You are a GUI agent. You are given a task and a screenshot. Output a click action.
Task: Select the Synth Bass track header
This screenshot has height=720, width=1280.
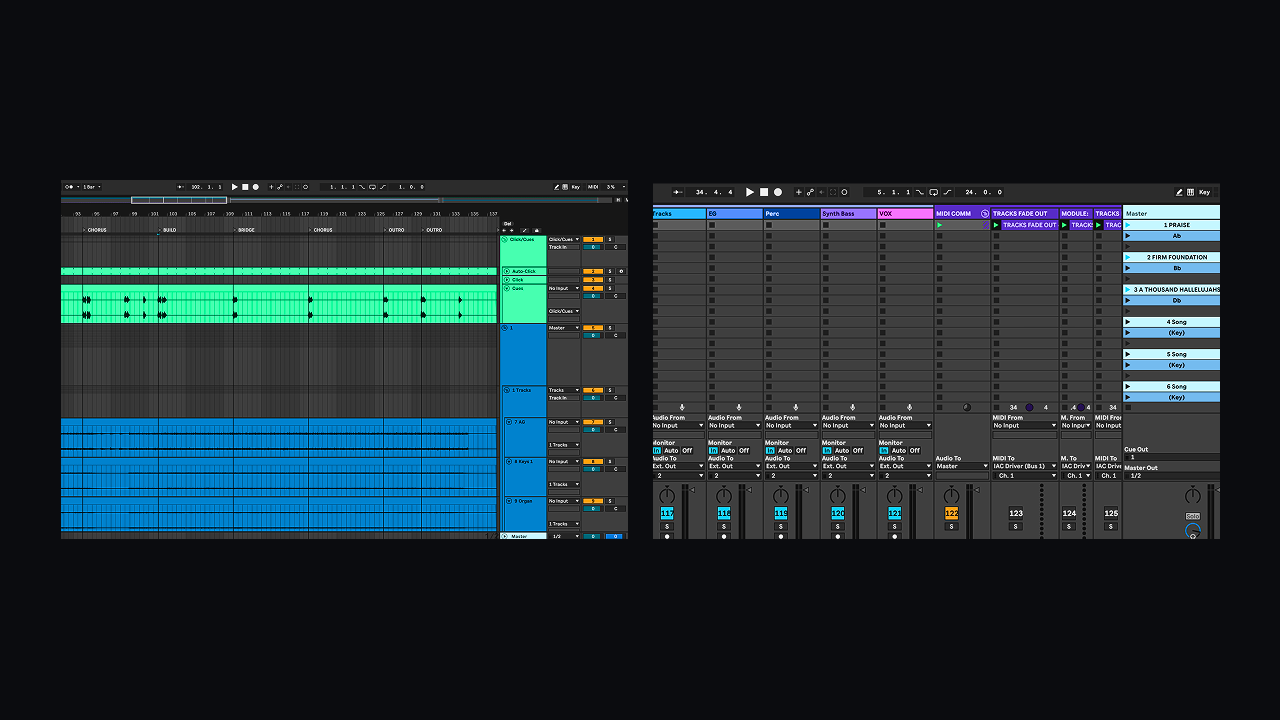(848, 213)
